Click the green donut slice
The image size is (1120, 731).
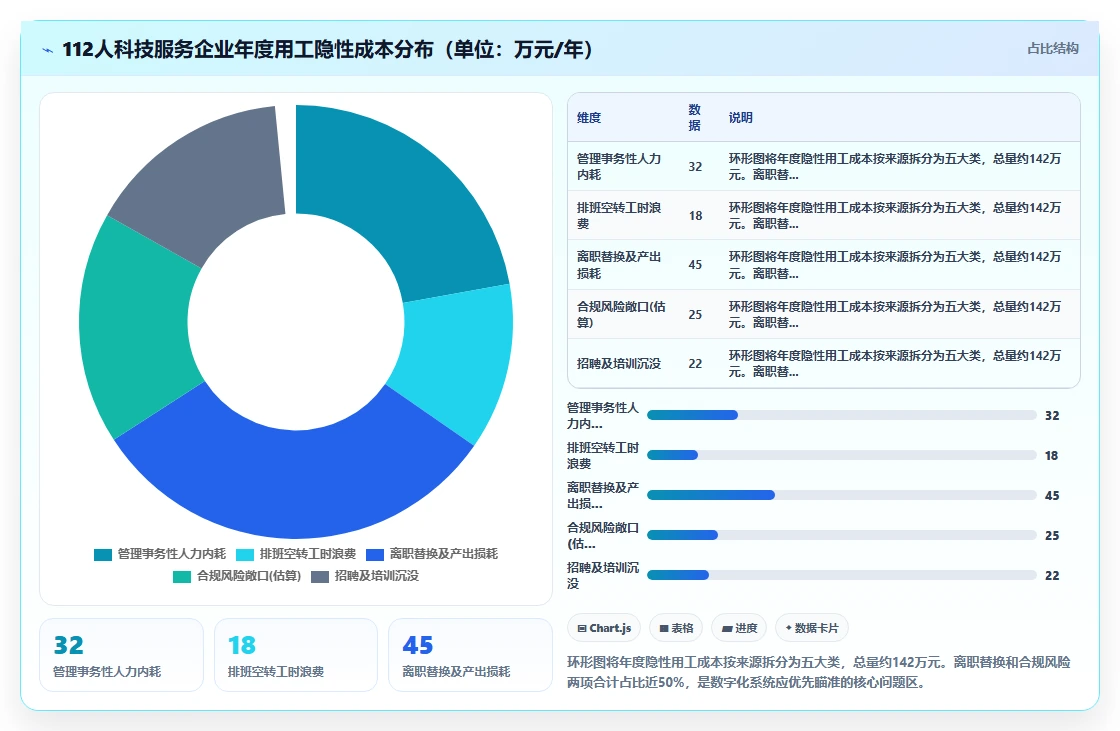[x=136, y=329]
